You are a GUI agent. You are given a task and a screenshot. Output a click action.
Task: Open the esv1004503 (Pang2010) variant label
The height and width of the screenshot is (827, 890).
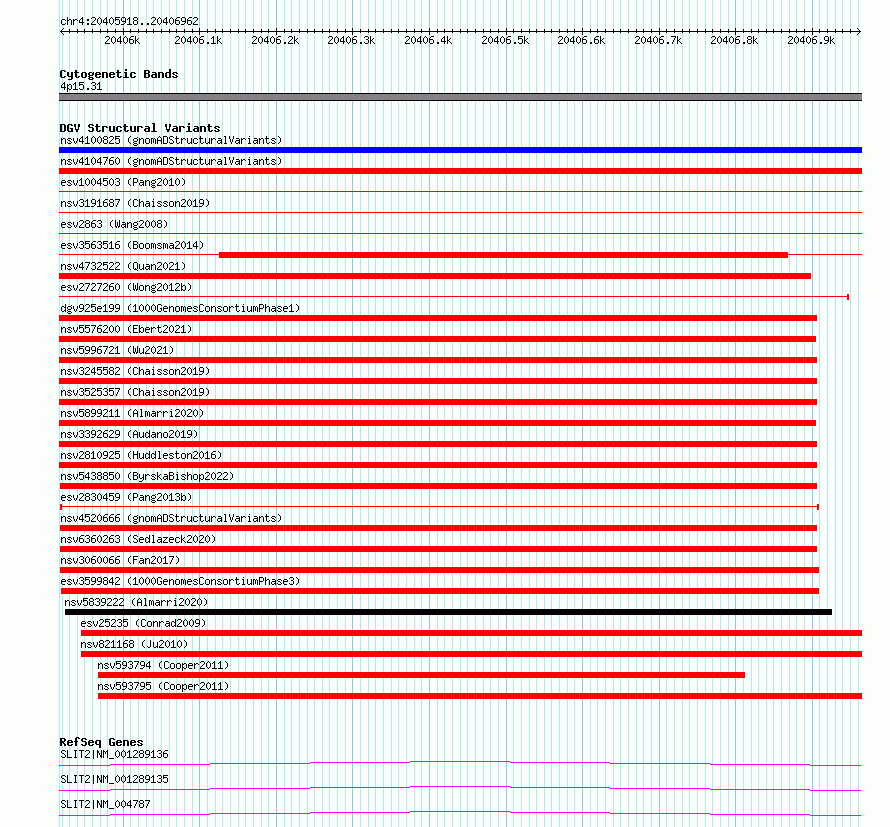pyautogui.click(x=123, y=182)
